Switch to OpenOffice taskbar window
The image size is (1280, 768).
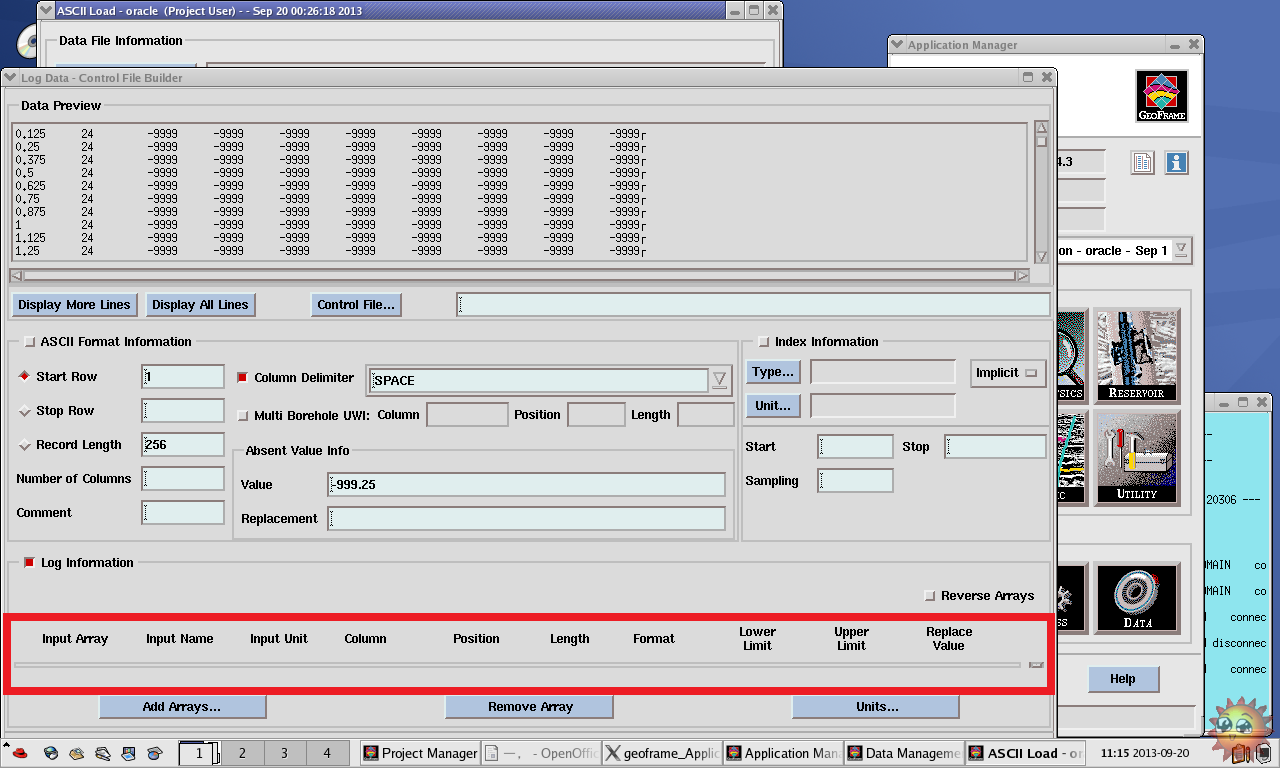(541, 753)
